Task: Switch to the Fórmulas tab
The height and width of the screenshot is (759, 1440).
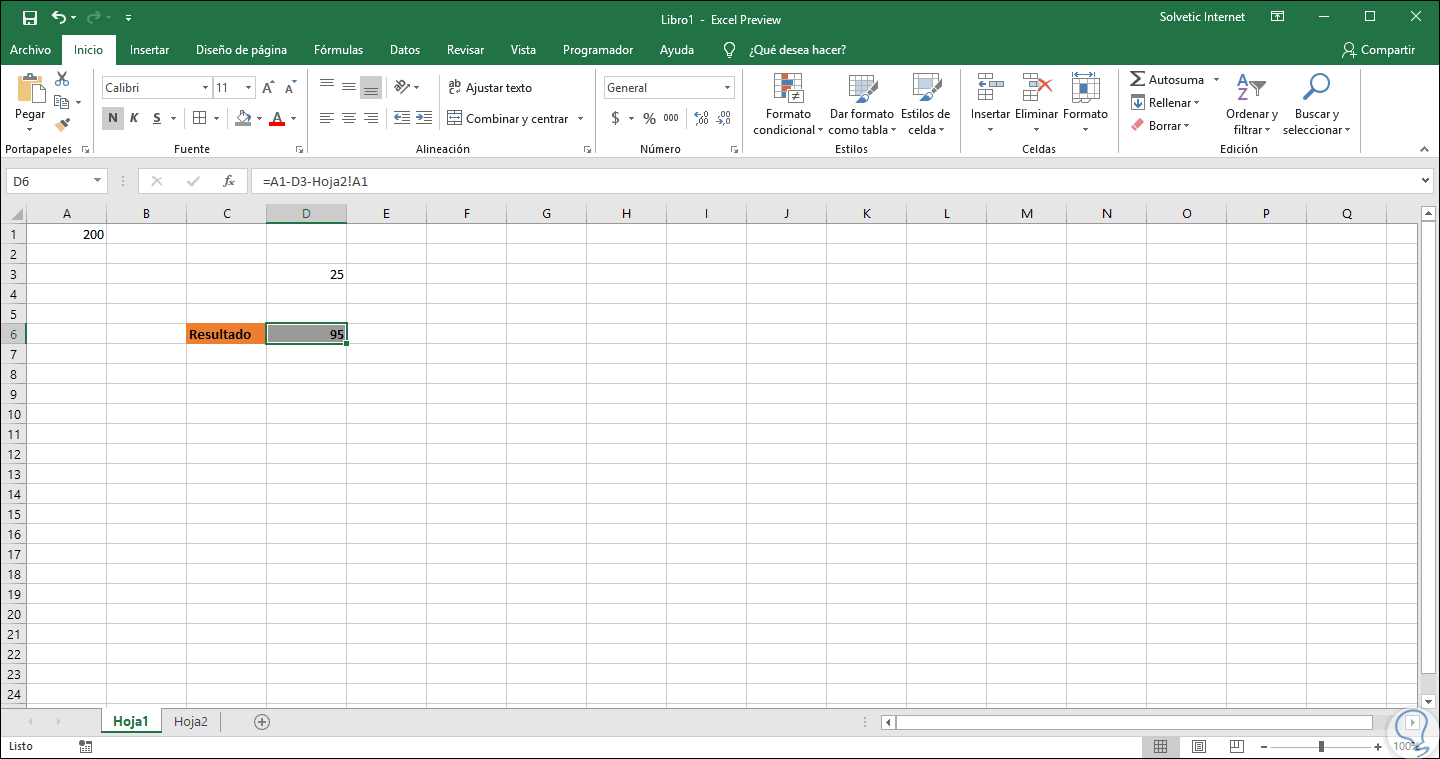Action: pos(338,50)
